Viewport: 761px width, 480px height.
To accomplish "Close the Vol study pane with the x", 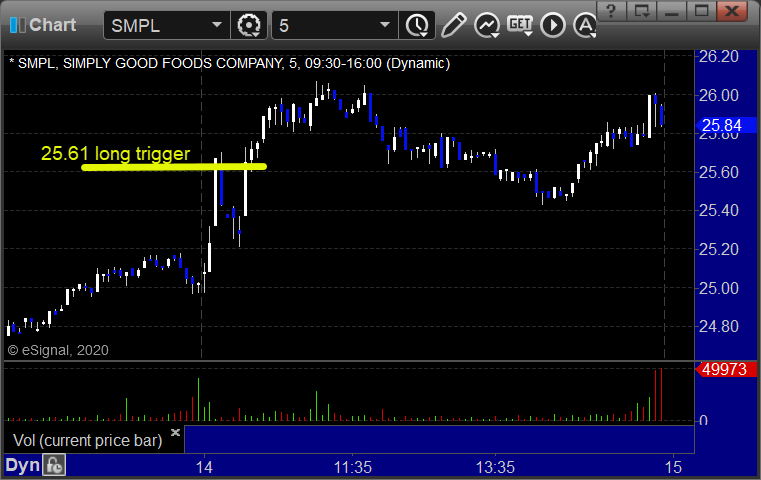I will pyautogui.click(x=175, y=432).
